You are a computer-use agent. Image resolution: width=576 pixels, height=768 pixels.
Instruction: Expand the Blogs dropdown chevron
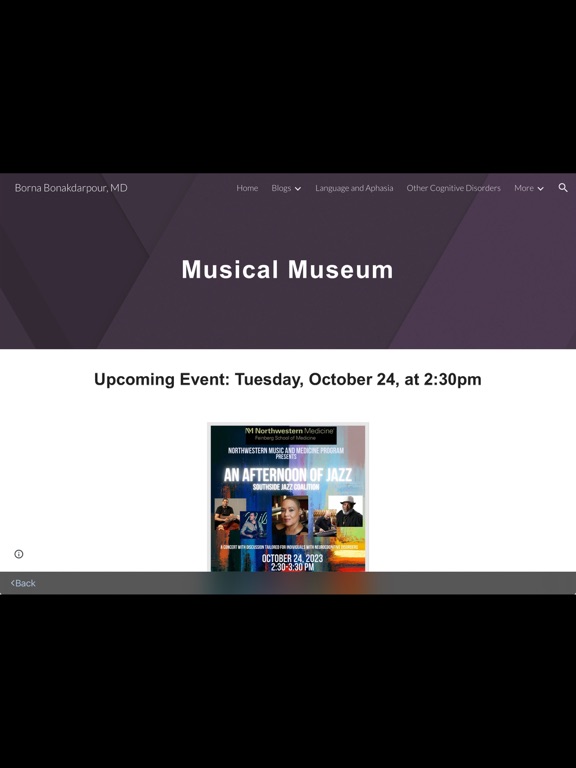click(x=298, y=189)
